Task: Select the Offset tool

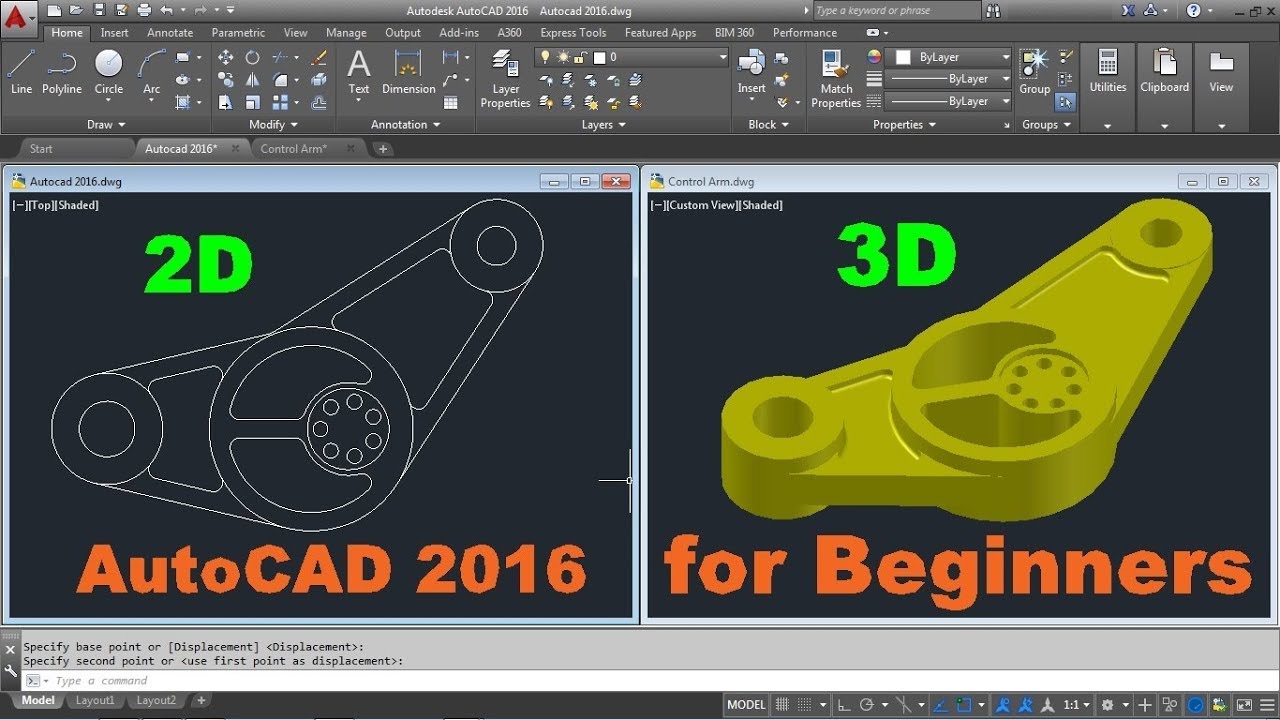Action: 319,102
